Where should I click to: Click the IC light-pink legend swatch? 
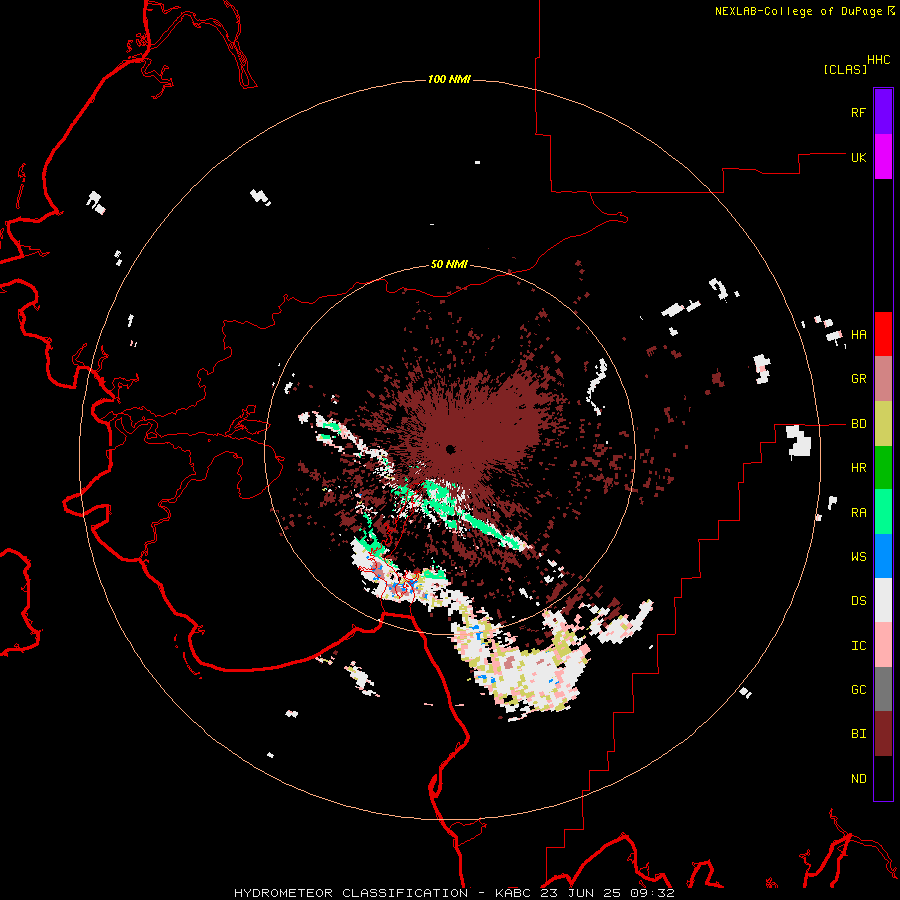[883, 645]
